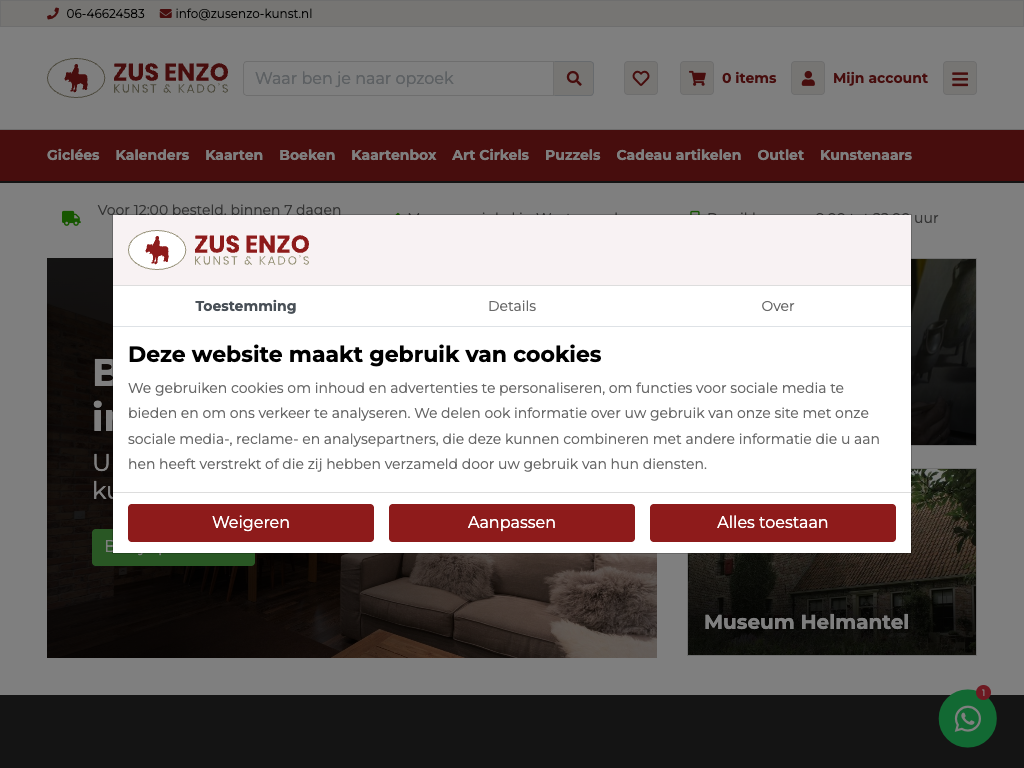
Task: Click the phone number 06-46624583
Action: (x=105, y=14)
